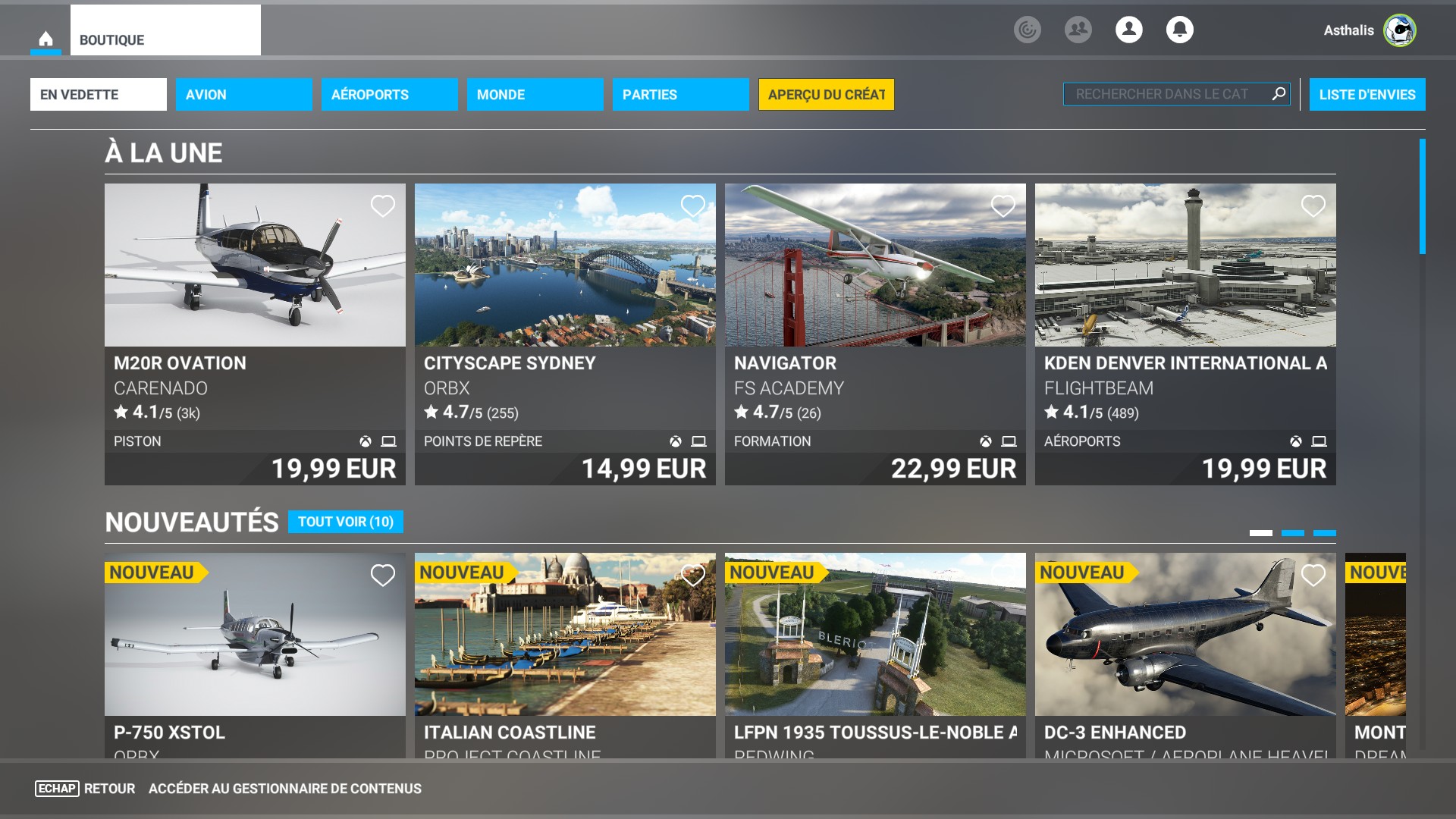Click the home icon in top bar
The image size is (1456, 819).
tap(45, 39)
